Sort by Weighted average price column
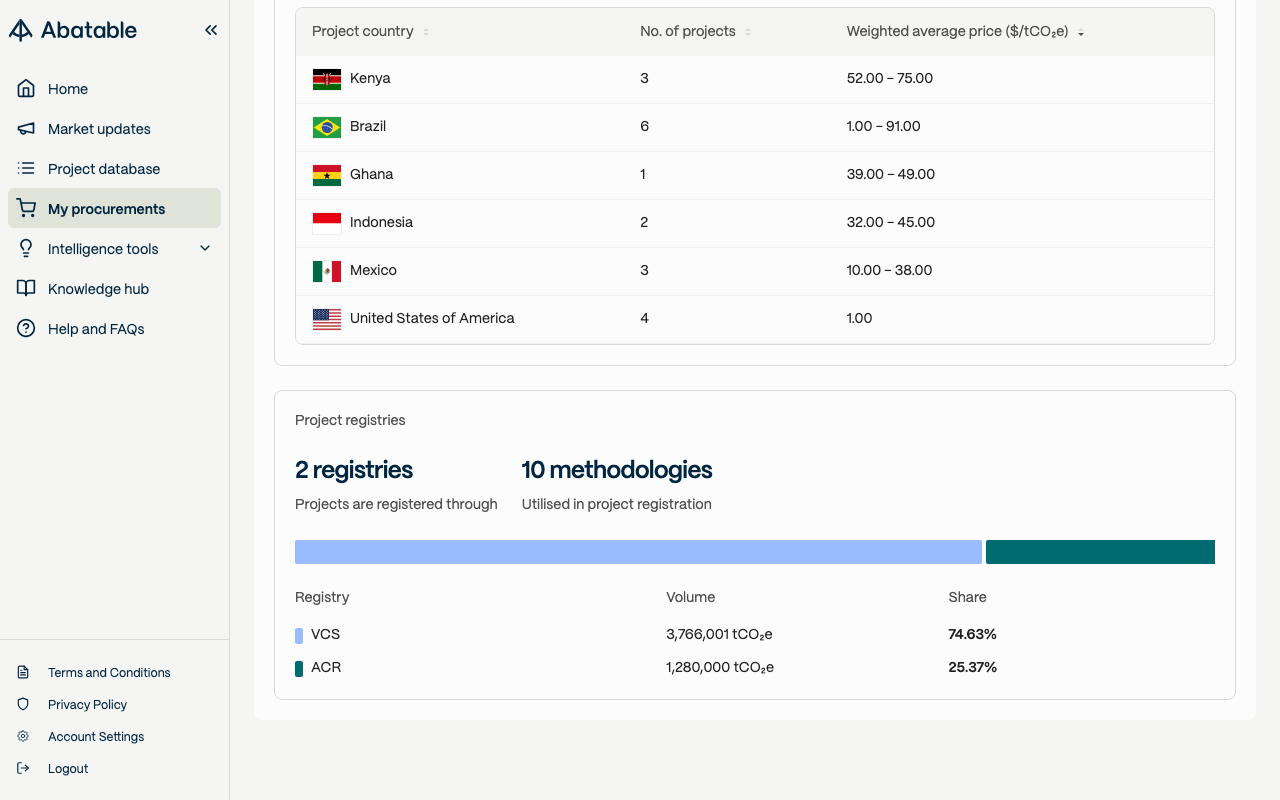This screenshot has height=800, width=1280. tap(1081, 33)
